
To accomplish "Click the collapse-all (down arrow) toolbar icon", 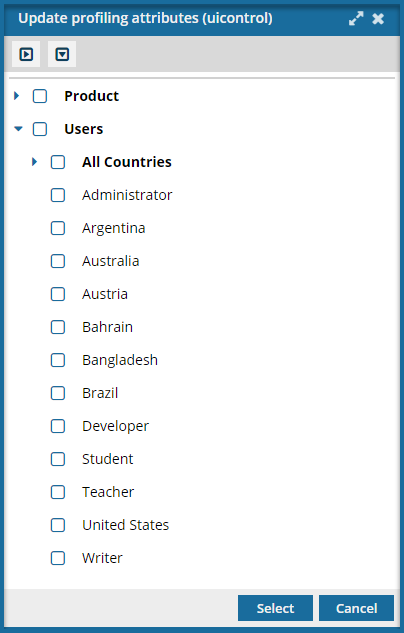I will pyautogui.click(x=62, y=54).
